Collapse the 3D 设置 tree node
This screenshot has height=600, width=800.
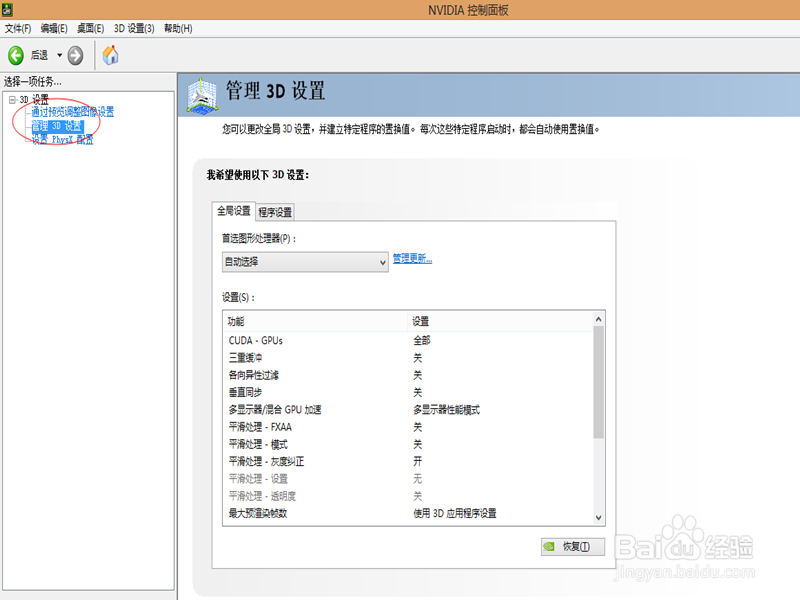point(12,100)
